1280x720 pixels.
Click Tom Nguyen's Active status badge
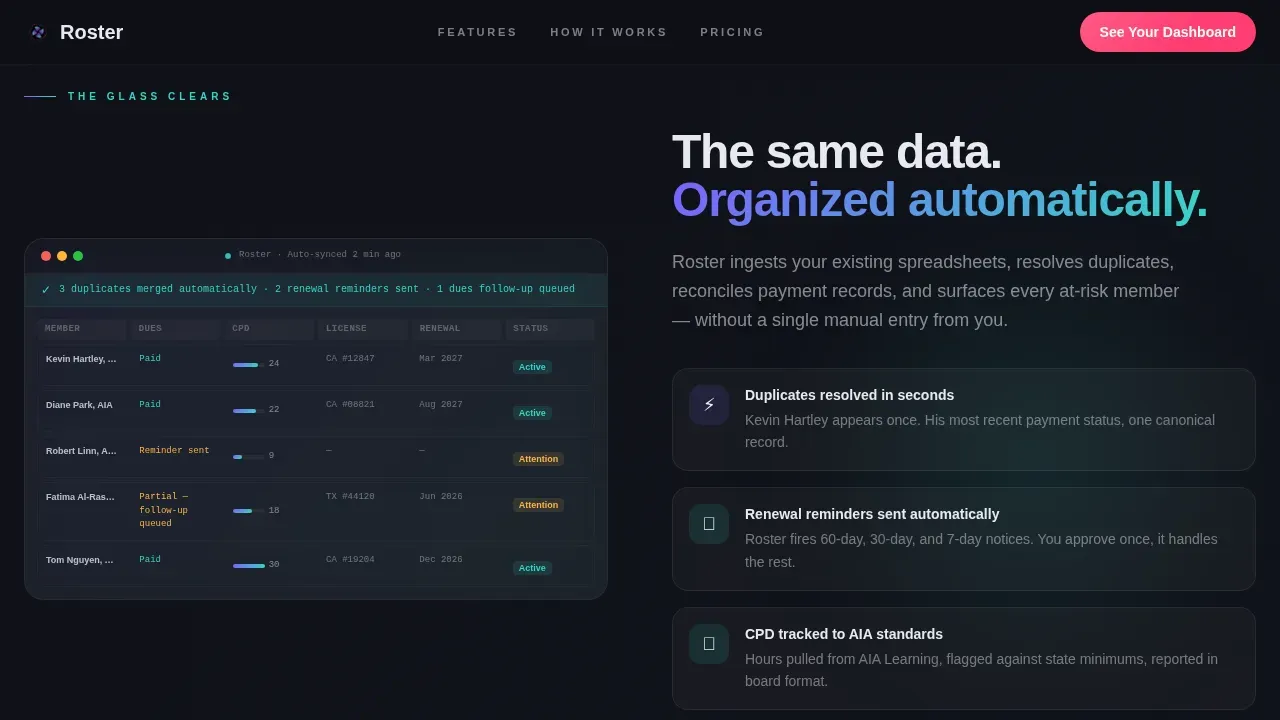pyautogui.click(x=532, y=568)
